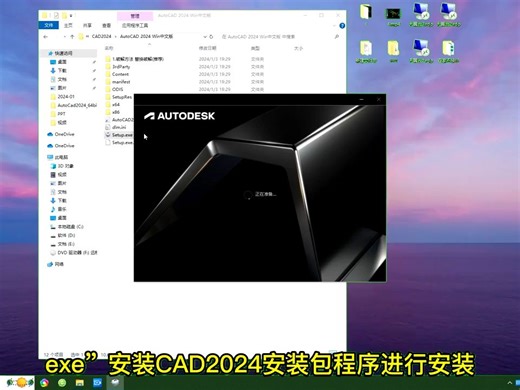The height and width of the screenshot is (390, 520).
Task: Switch to the 主页 ribbon tab
Action: tap(68, 25)
